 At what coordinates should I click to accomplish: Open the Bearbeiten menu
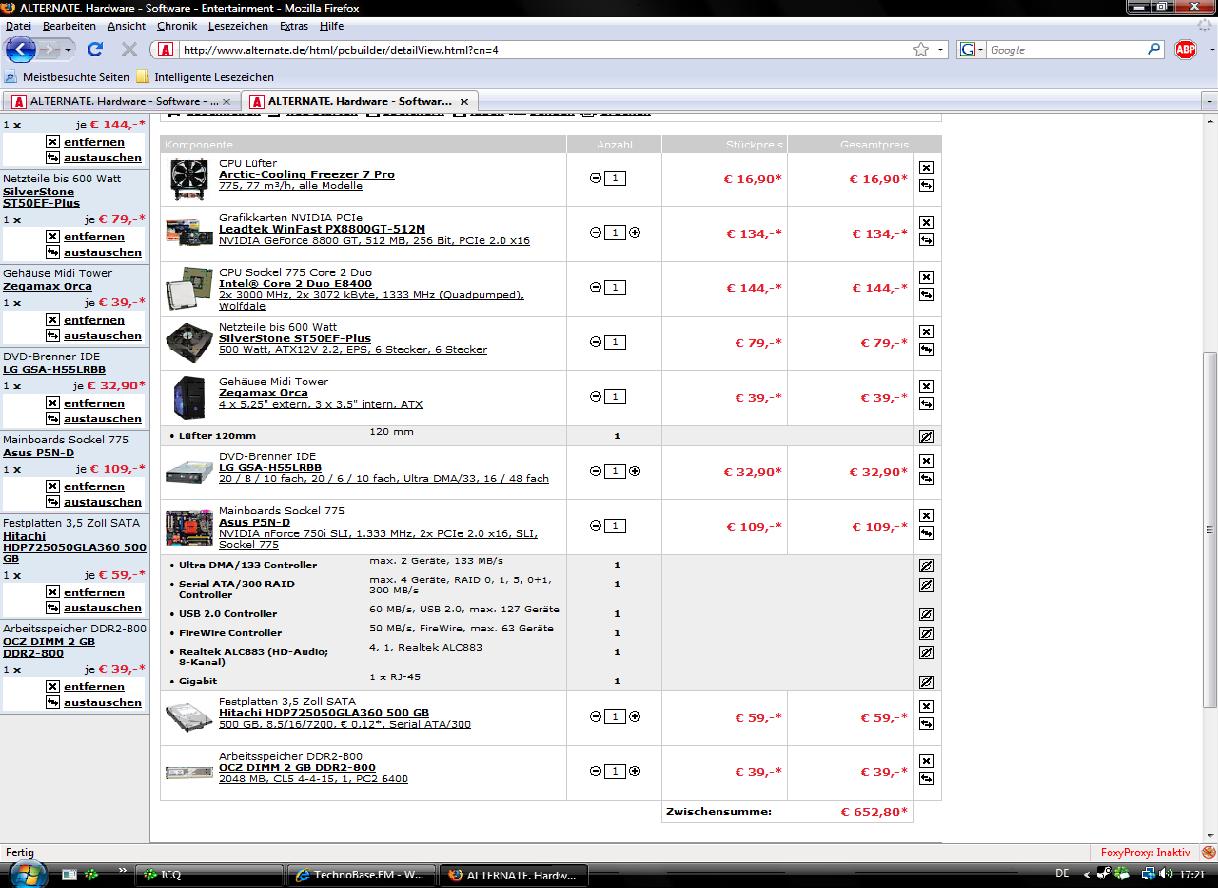tap(69, 26)
